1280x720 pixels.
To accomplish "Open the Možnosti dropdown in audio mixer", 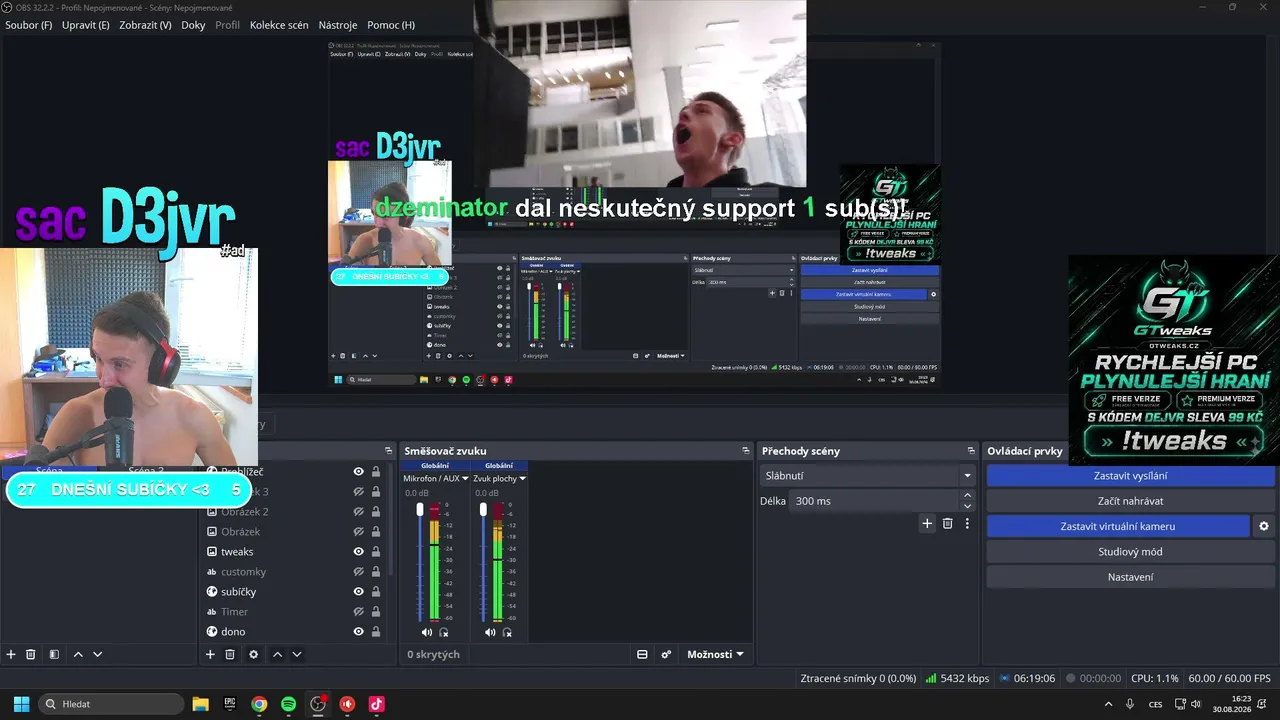I will tap(715, 654).
